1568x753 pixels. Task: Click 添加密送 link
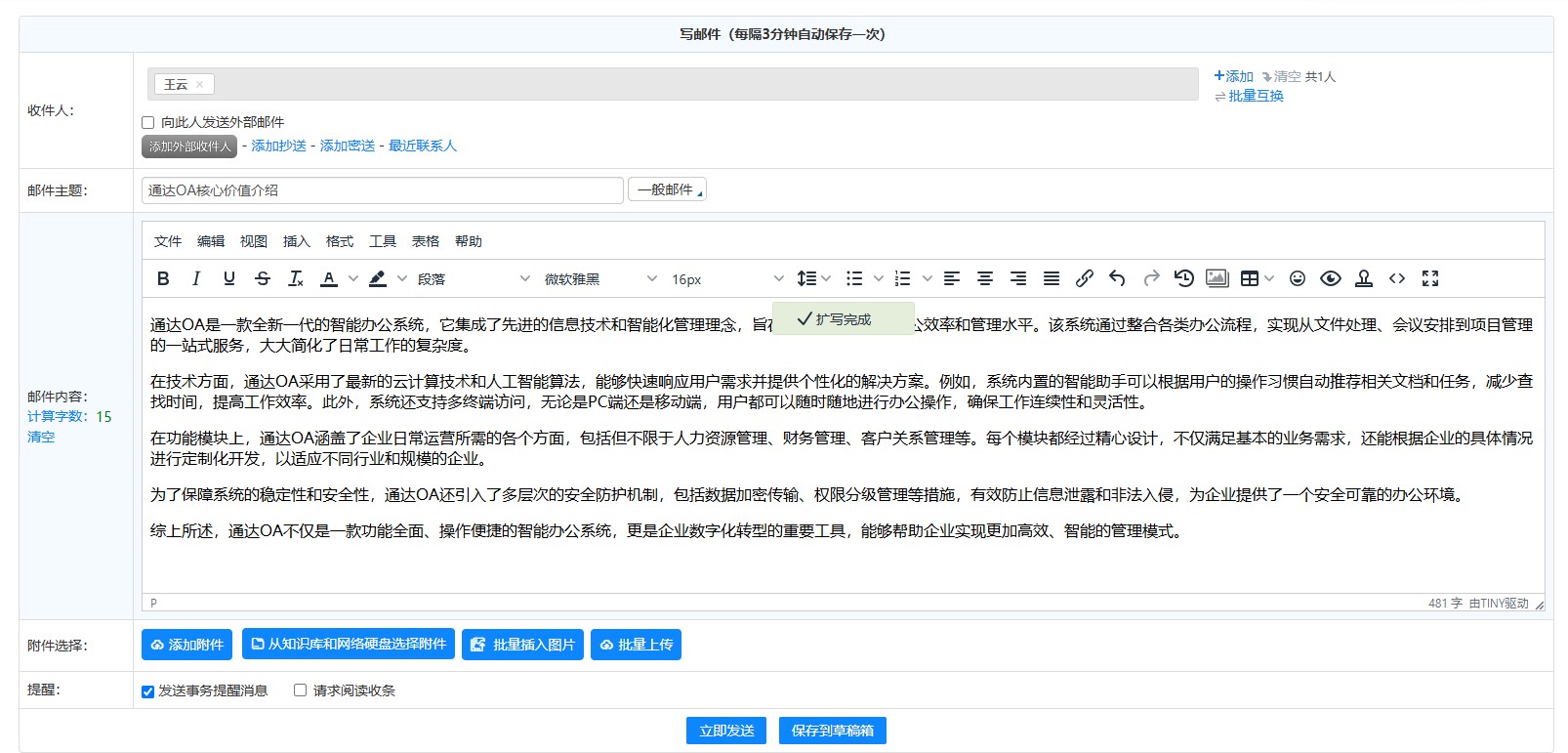[348, 146]
